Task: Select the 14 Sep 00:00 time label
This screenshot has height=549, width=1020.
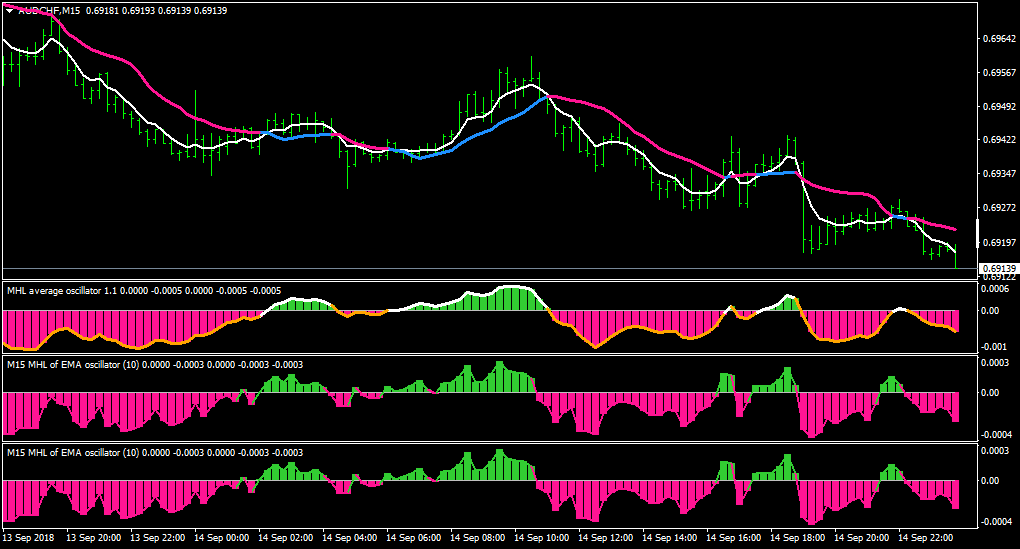Action: click(221, 538)
